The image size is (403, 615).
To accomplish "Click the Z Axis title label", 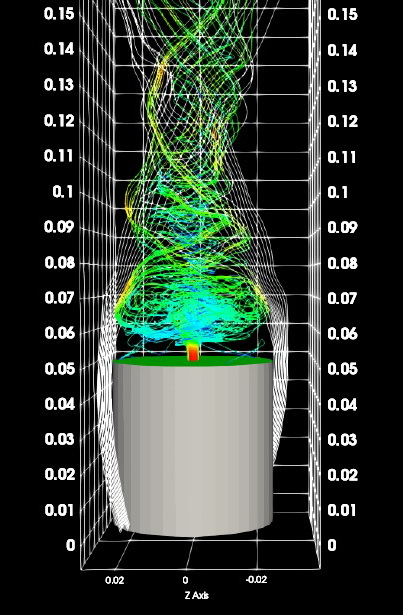I will click(197, 595).
